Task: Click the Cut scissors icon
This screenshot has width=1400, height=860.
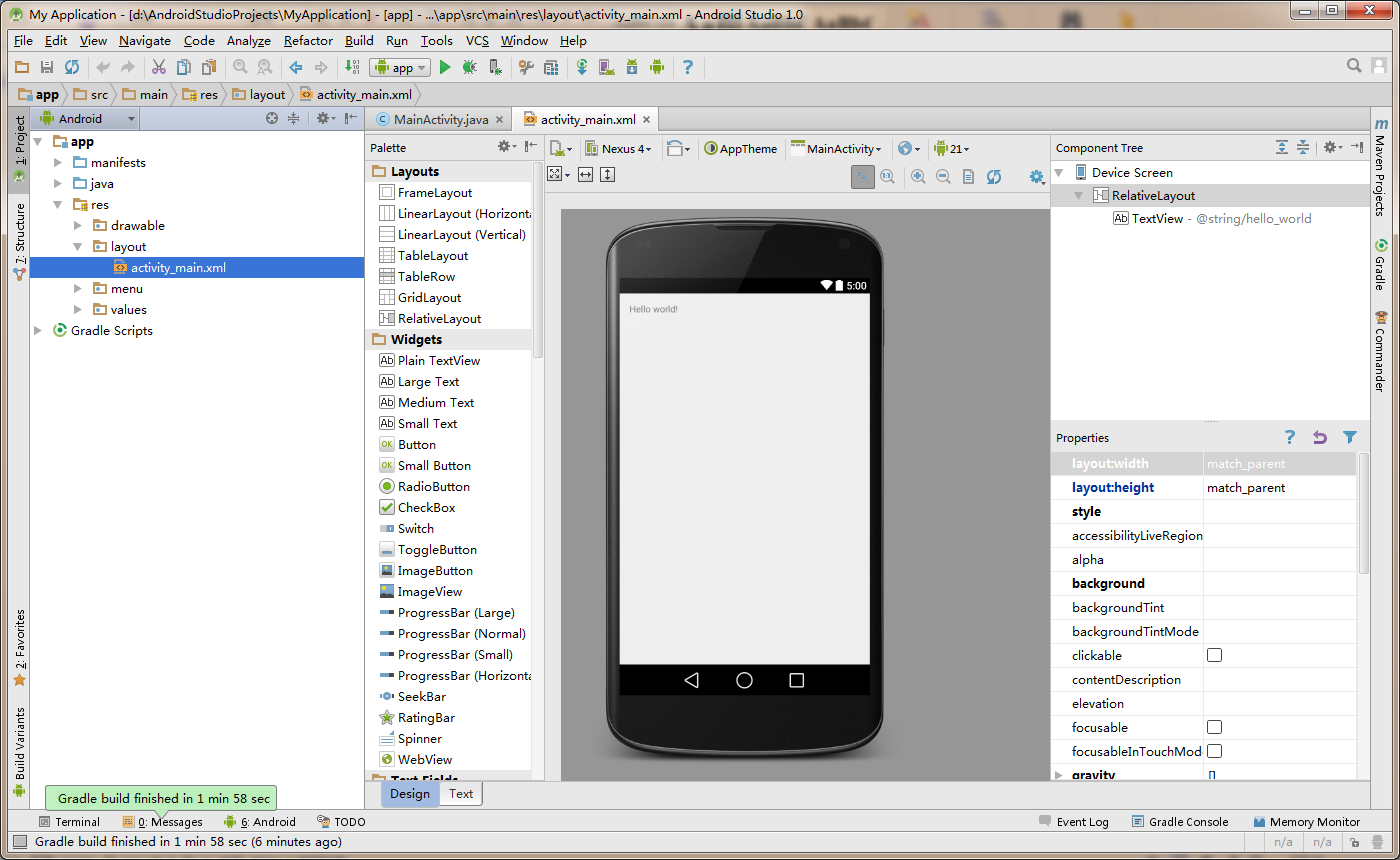Action: [158, 67]
